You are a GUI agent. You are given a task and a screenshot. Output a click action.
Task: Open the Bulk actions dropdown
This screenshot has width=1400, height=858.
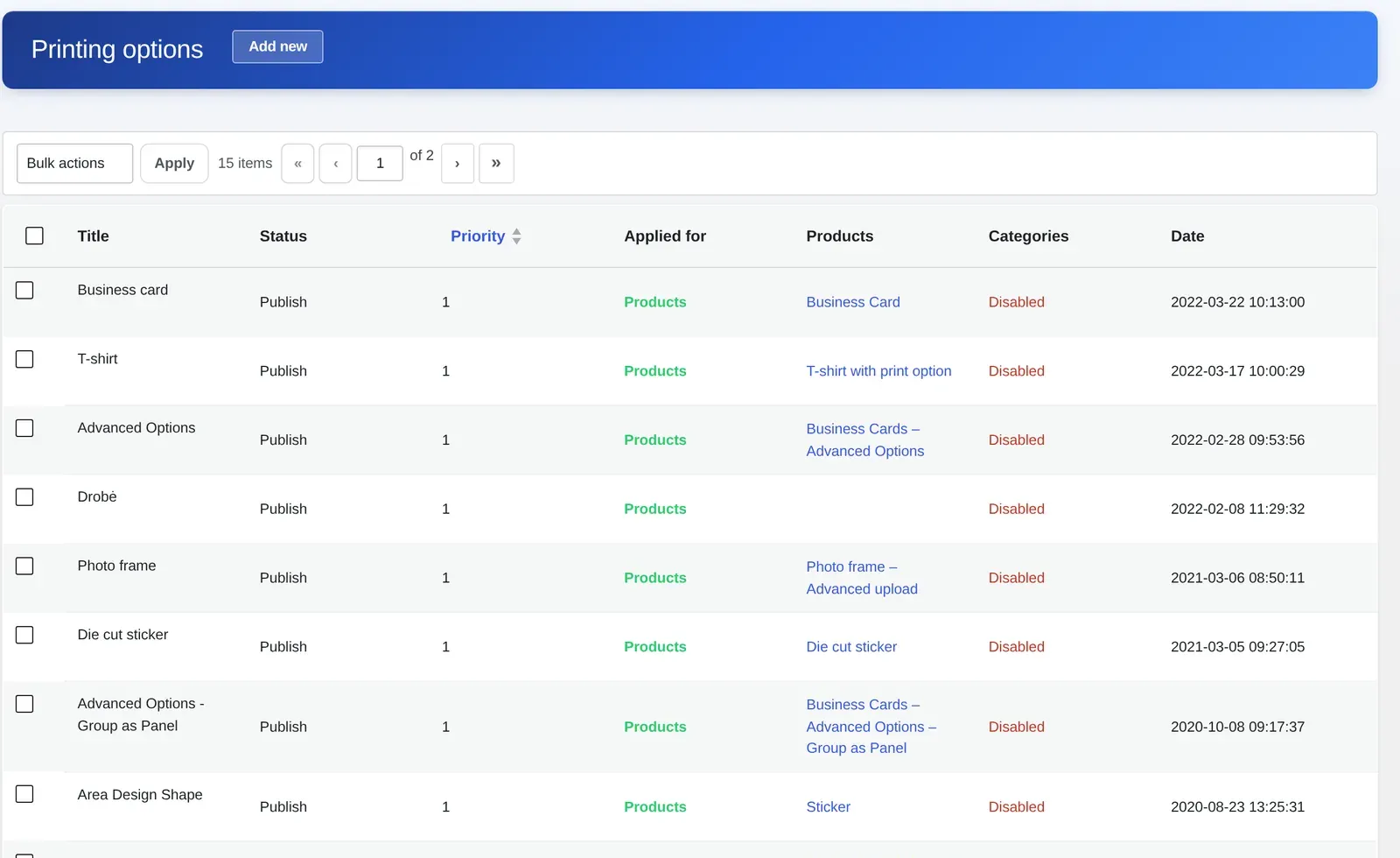[x=75, y=164]
